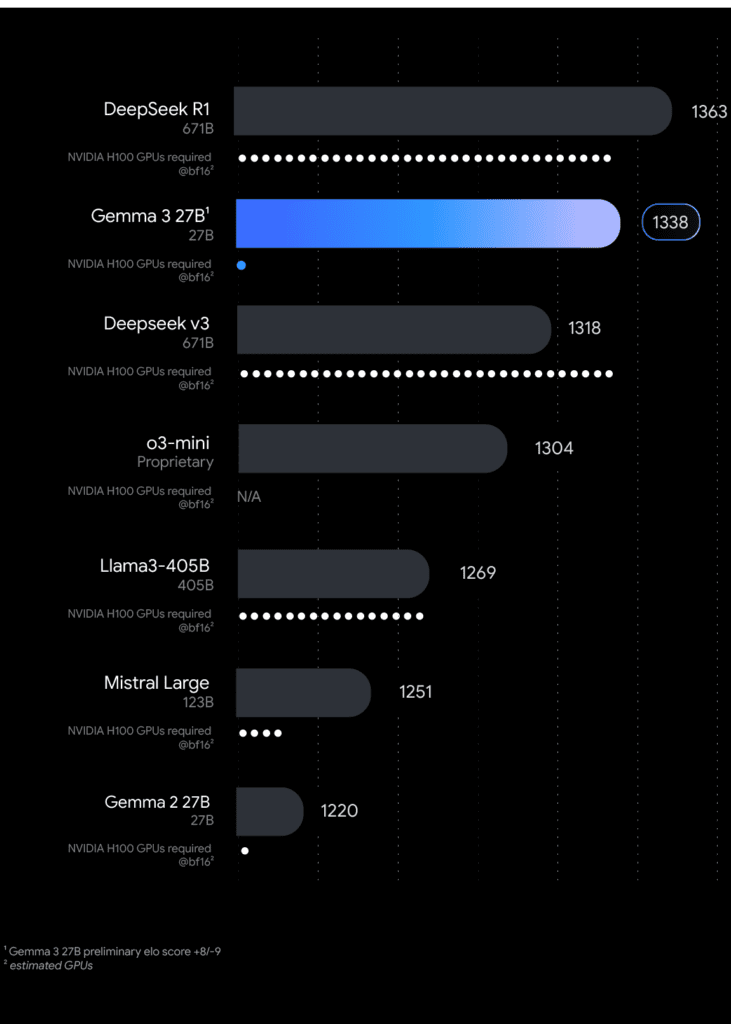Click the single white GPU dot under Gemma 2
This screenshot has width=731, height=1024.
(x=244, y=851)
